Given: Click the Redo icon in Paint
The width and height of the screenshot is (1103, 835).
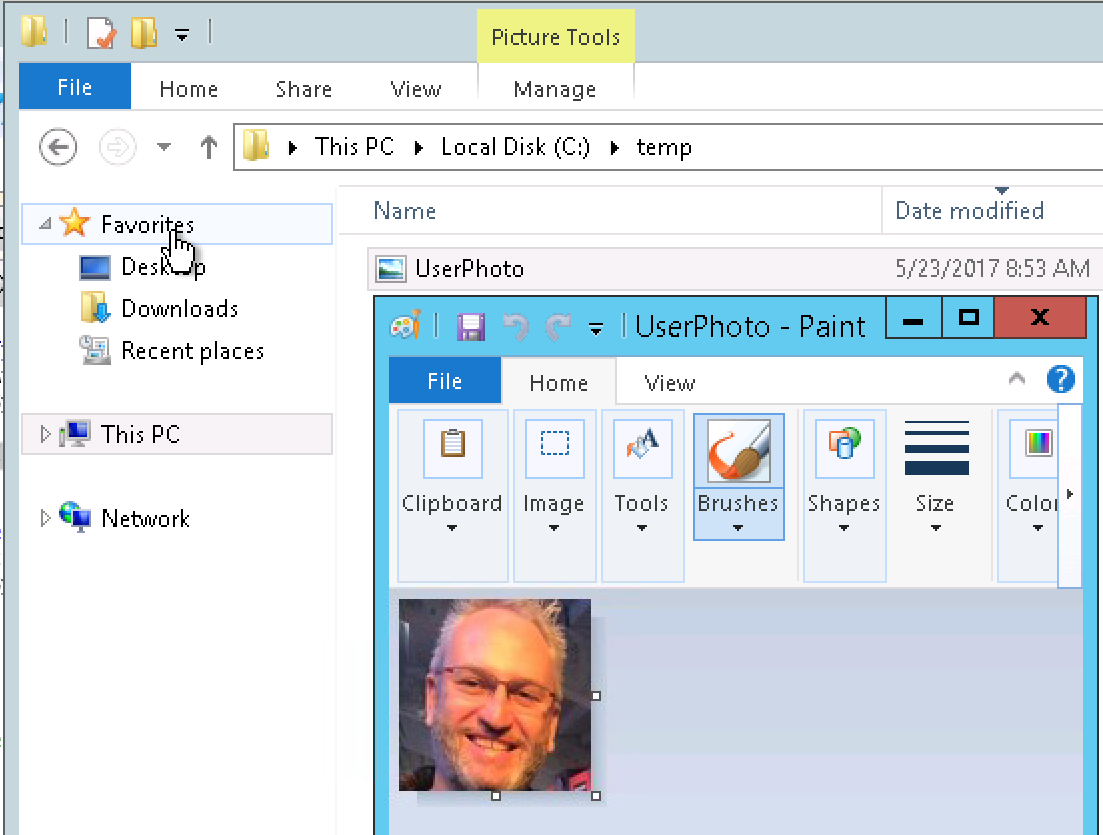Looking at the screenshot, I should tap(563, 328).
